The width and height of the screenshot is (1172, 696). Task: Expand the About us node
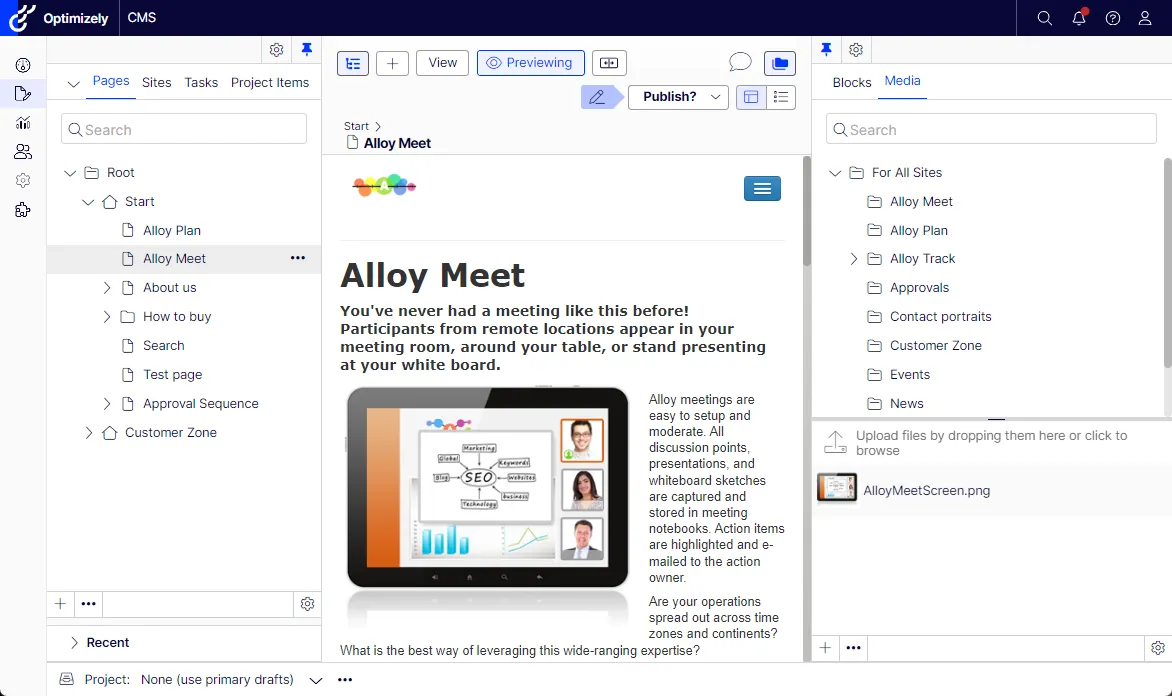tap(106, 288)
